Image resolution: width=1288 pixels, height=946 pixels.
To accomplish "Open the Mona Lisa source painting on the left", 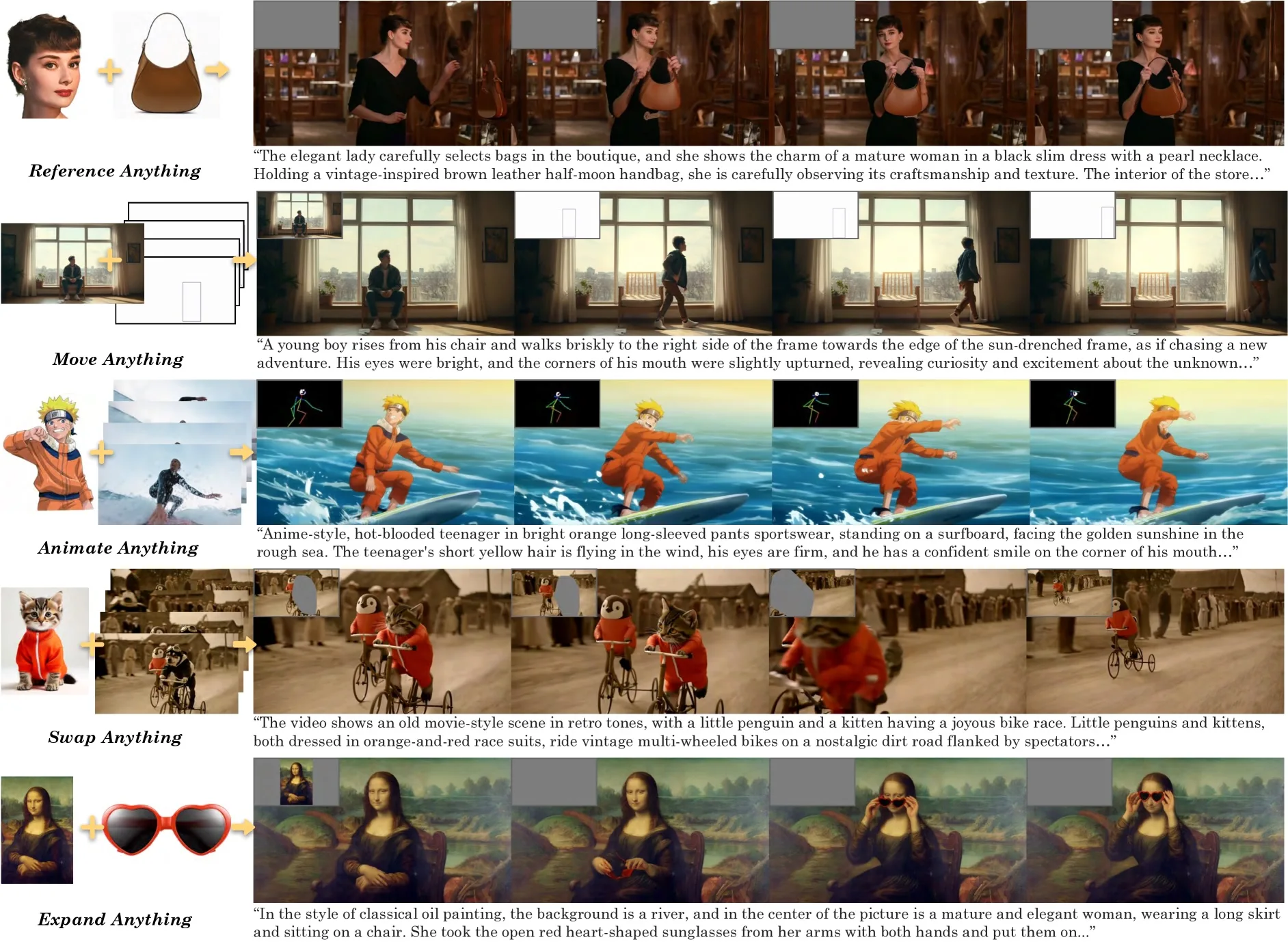I will (37, 830).
